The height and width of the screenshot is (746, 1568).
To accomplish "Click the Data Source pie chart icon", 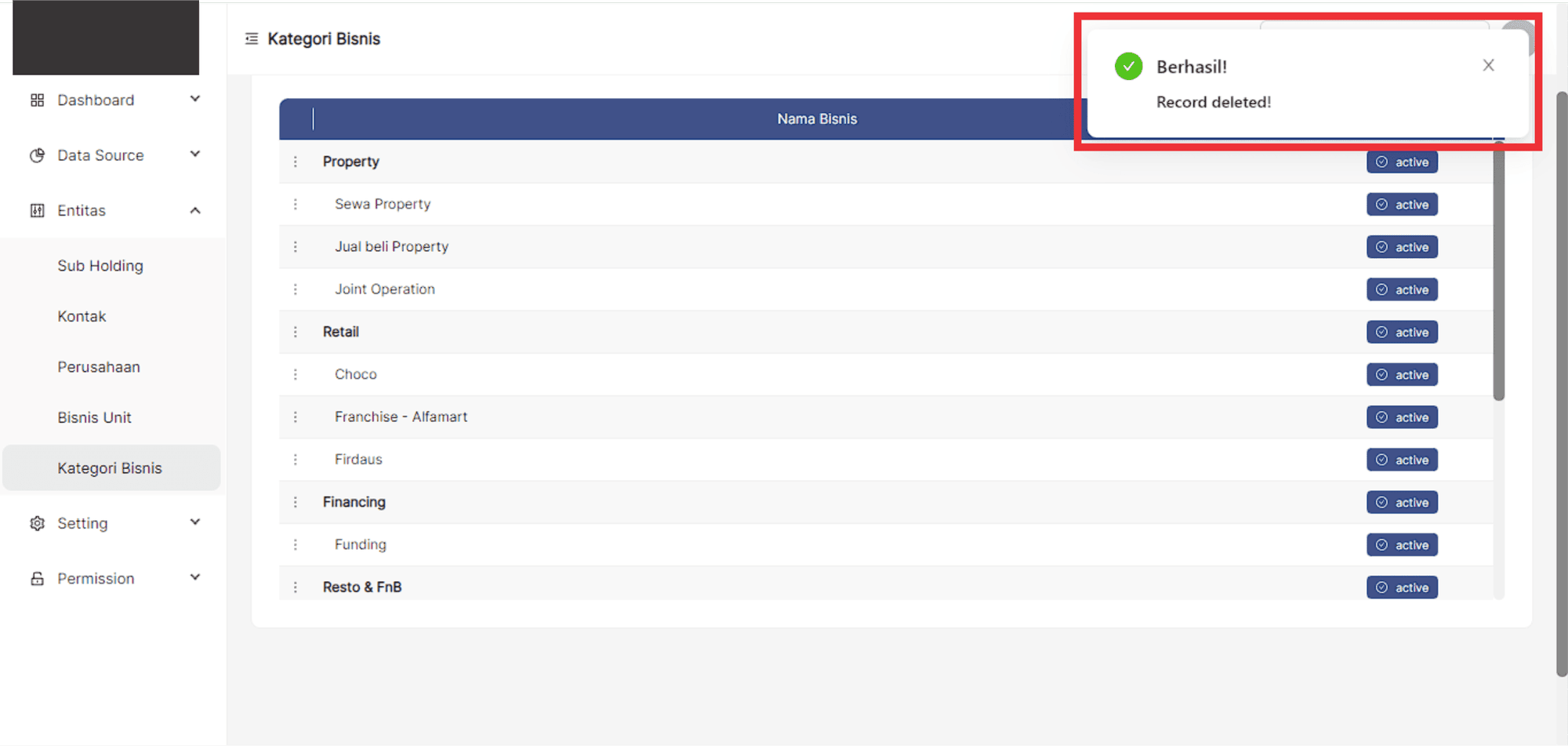I will [37, 155].
